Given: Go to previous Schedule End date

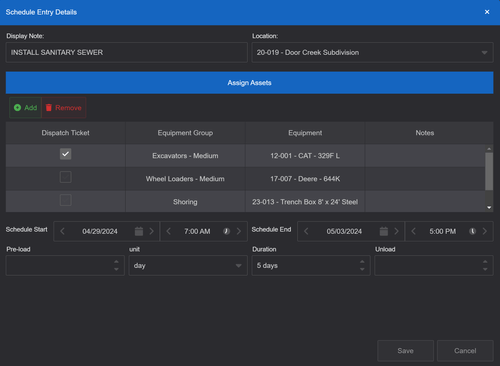Looking at the screenshot, I should [x=306, y=231].
